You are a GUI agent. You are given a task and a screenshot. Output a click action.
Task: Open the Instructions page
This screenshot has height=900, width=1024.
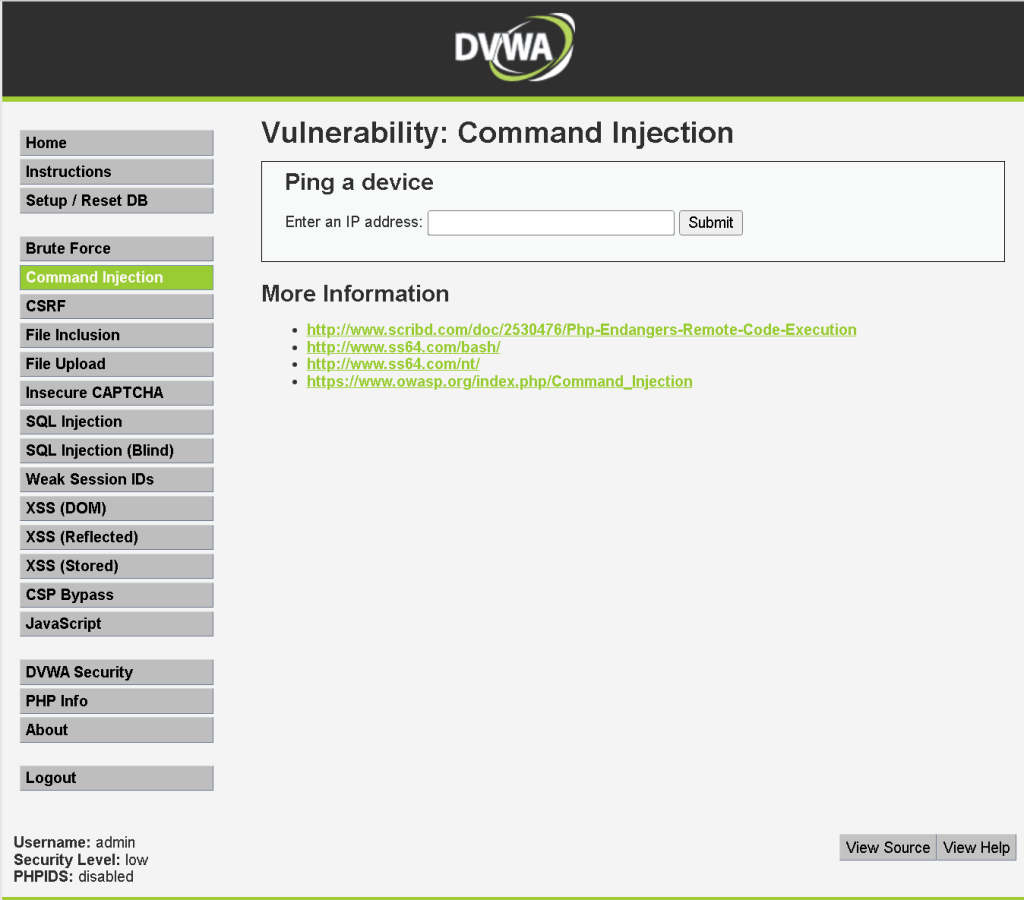pyautogui.click(x=116, y=172)
